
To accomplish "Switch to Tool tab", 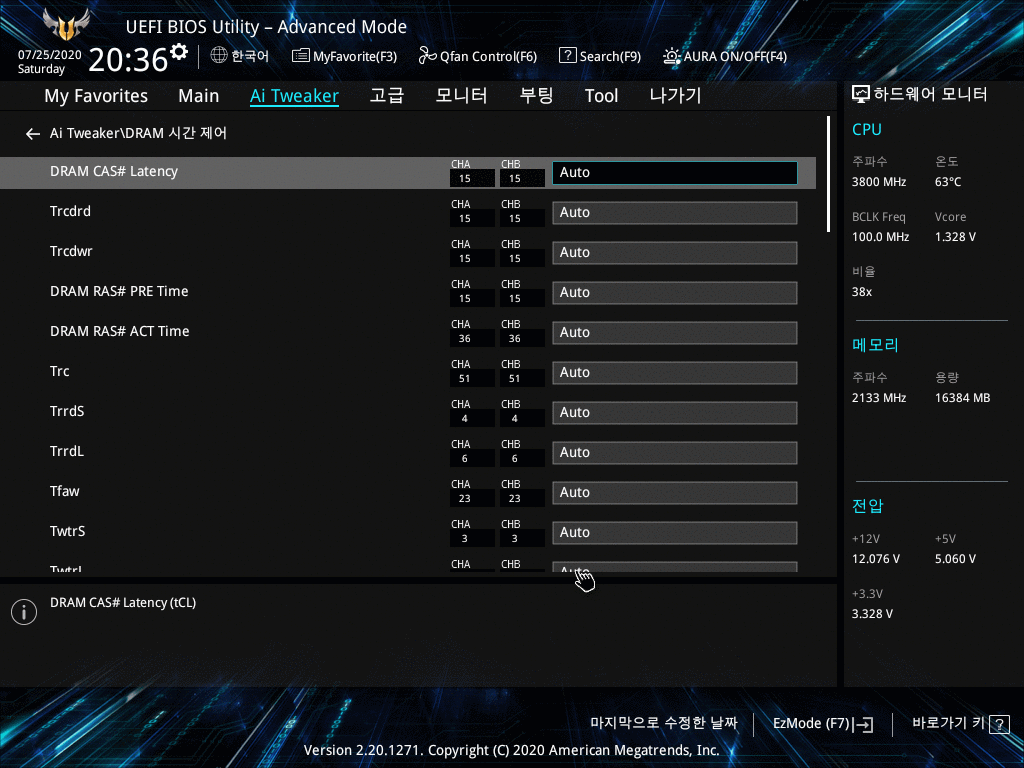I will (601, 96).
